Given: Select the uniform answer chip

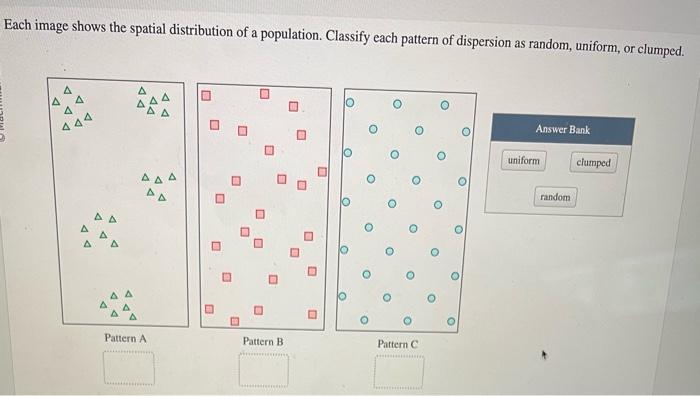Looking at the screenshot, I should [x=524, y=160].
